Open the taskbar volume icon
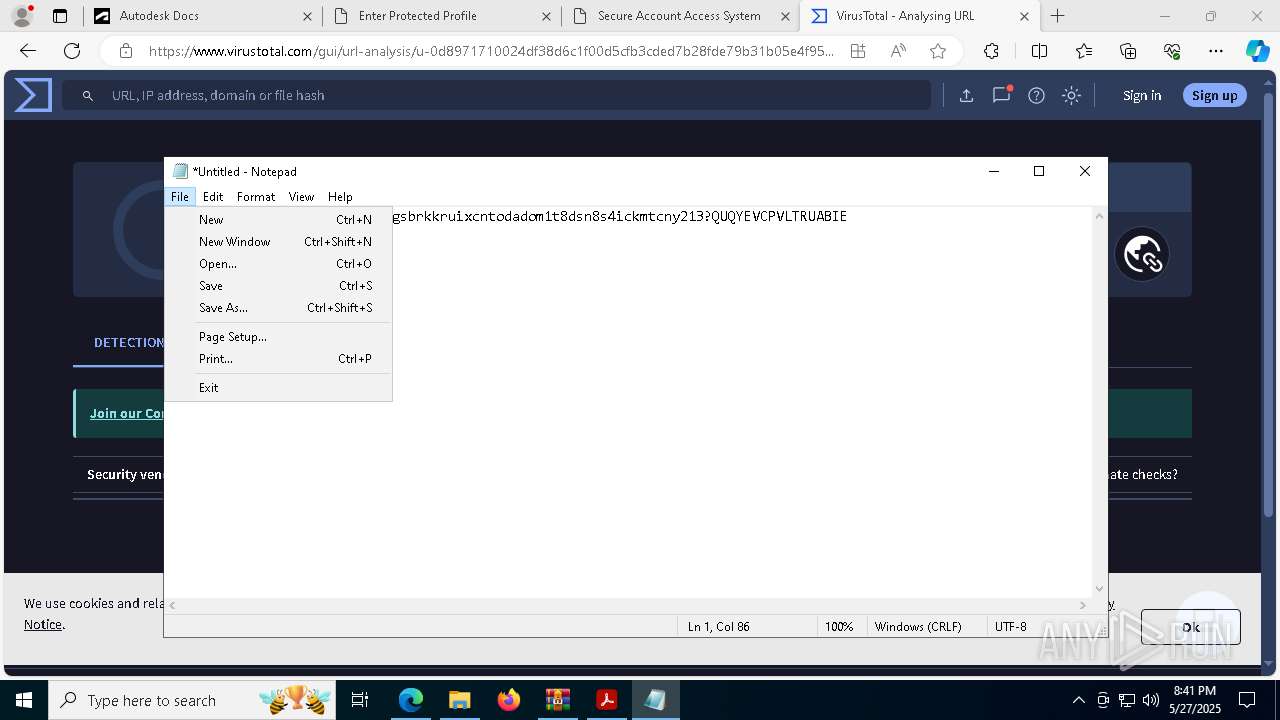This screenshot has height=720, width=1280. click(1151, 700)
